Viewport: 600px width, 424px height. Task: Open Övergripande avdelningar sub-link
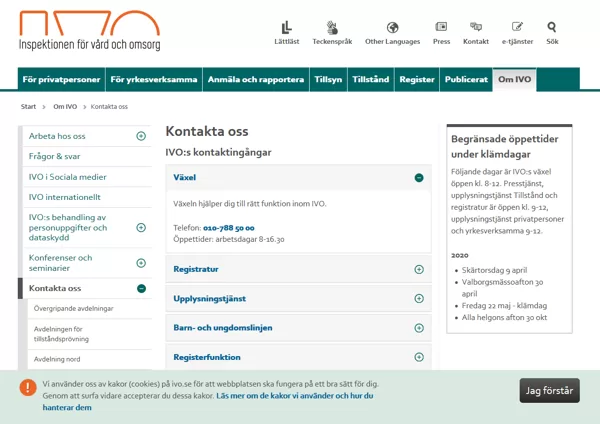tap(73, 309)
